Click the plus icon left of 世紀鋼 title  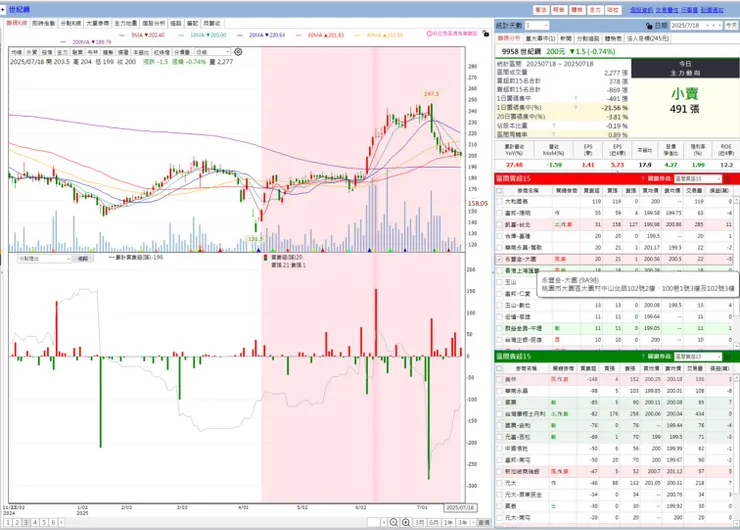3,9
